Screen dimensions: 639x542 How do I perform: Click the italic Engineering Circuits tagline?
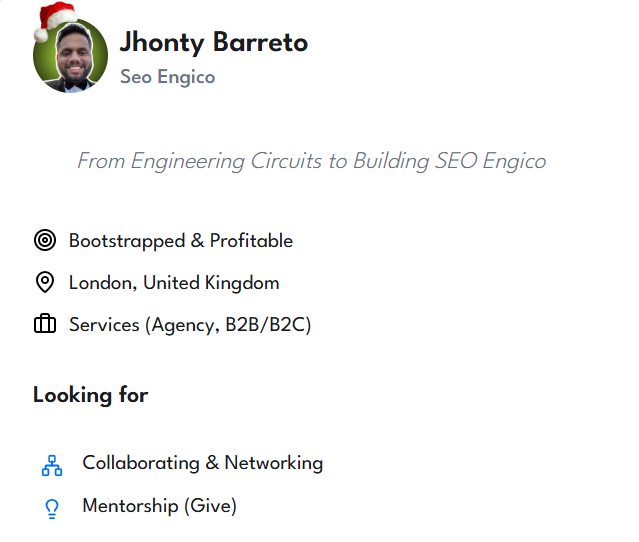(311, 161)
